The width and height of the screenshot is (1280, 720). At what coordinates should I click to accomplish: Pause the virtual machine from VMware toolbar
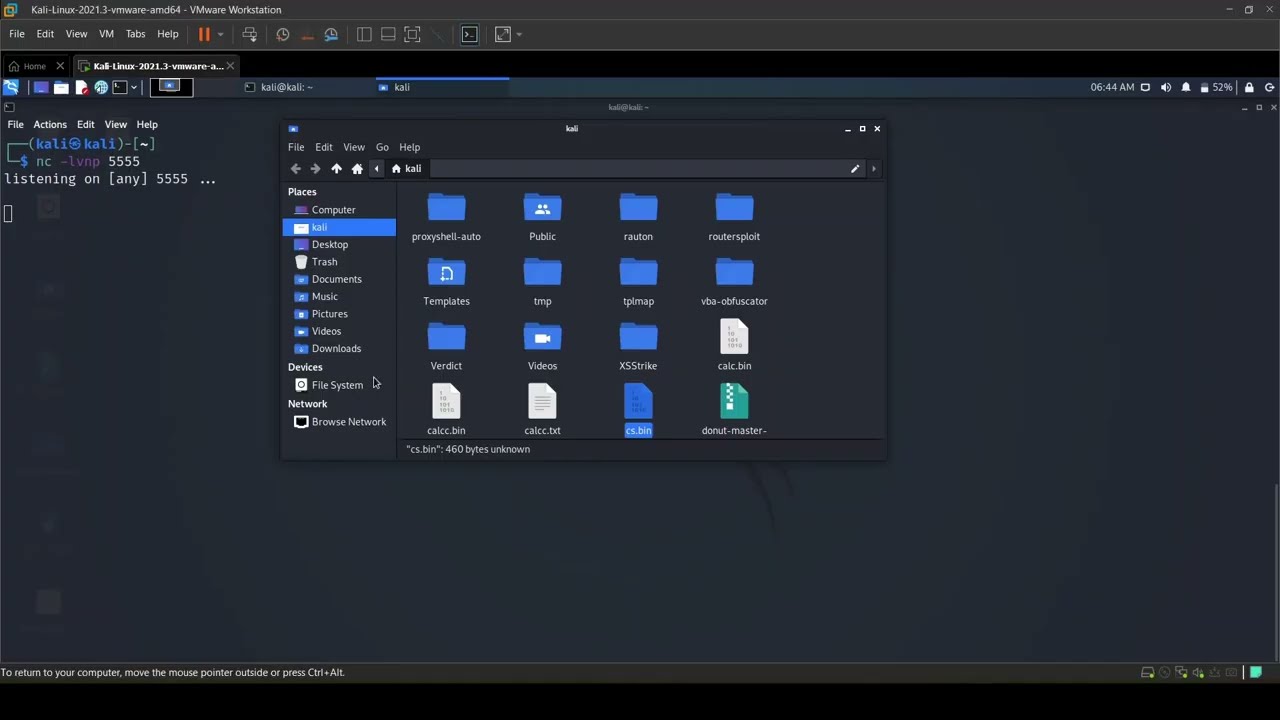pyautogui.click(x=204, y=34)
